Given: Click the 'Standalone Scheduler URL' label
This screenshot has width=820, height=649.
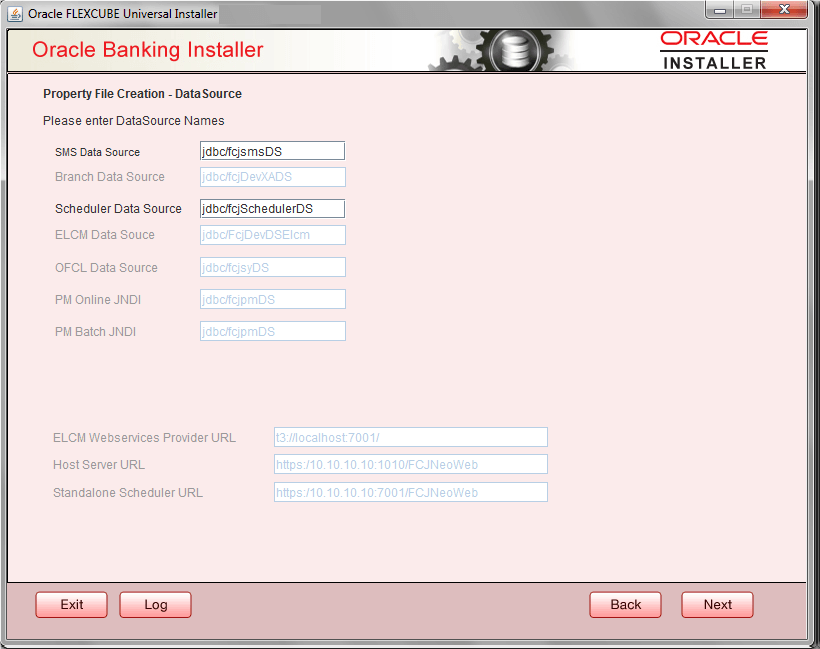Looking at the screenshot, I should pyautogui.click(x=128, y=493).
